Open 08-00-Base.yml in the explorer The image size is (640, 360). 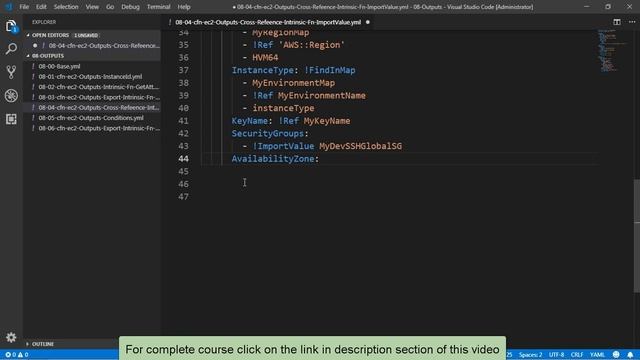point(59,66)
